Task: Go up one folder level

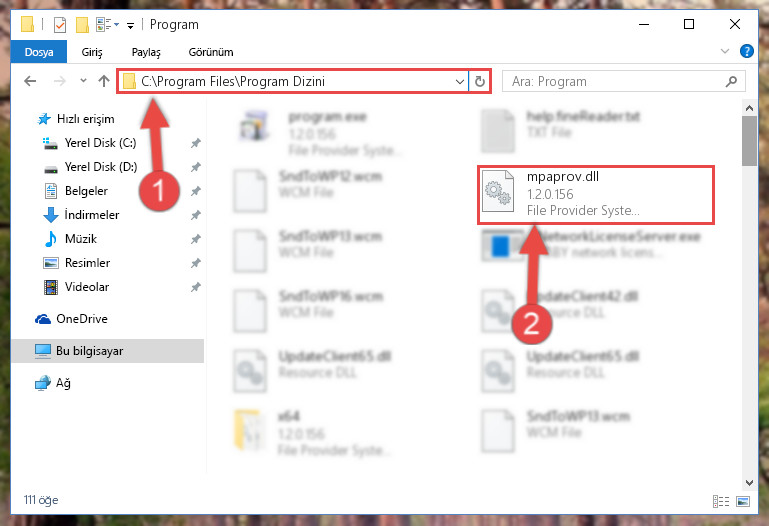Action: click(103, 81)
